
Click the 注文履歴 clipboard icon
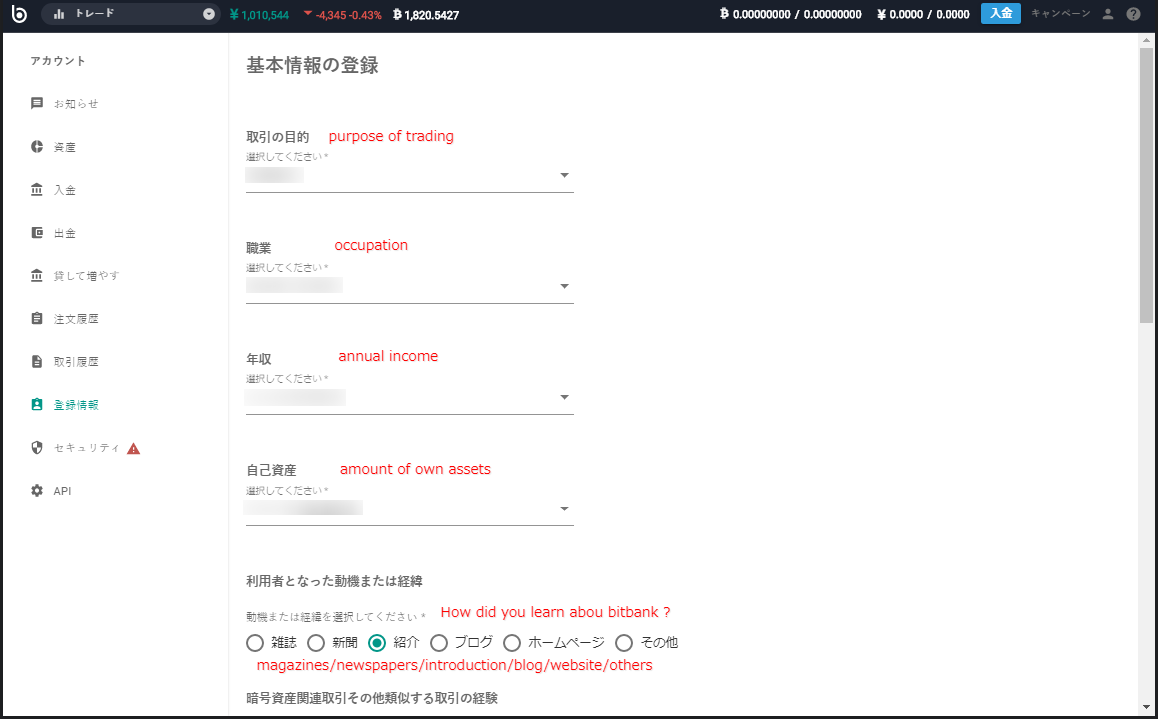click(x=37, y=318)
